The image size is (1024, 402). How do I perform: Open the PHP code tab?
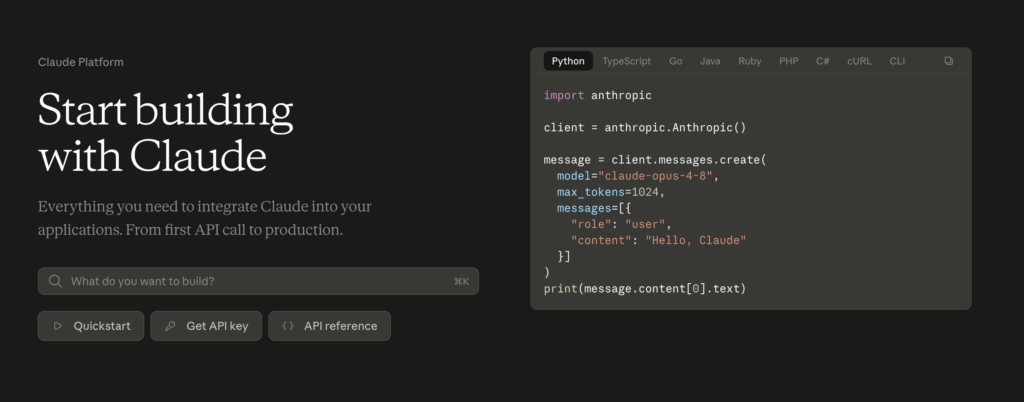788,61
